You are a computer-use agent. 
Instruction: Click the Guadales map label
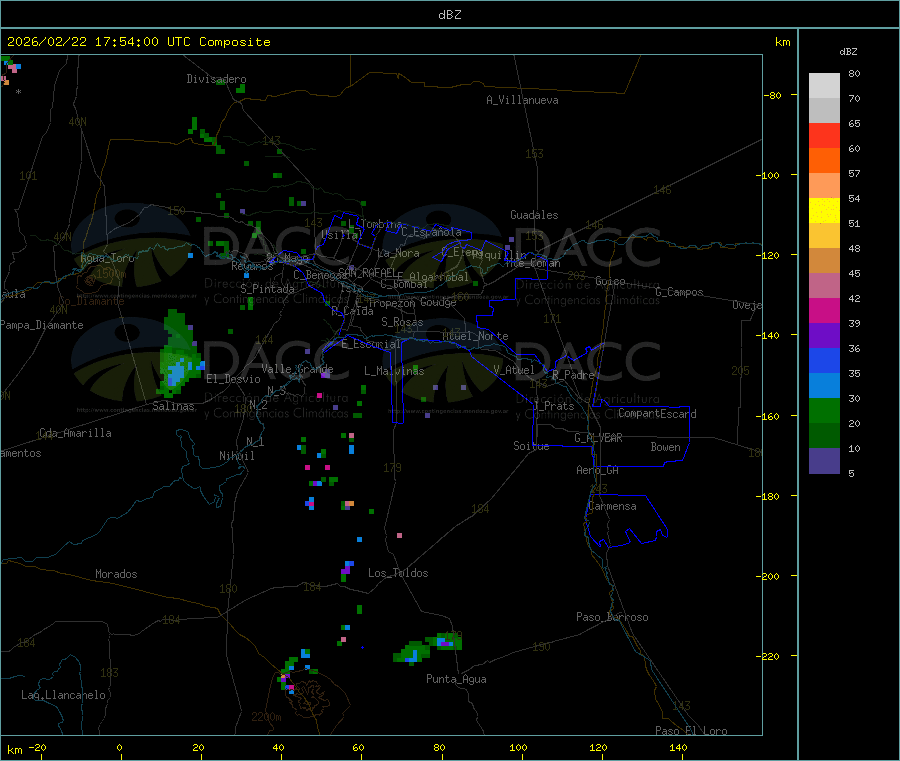tap(534, 215)
